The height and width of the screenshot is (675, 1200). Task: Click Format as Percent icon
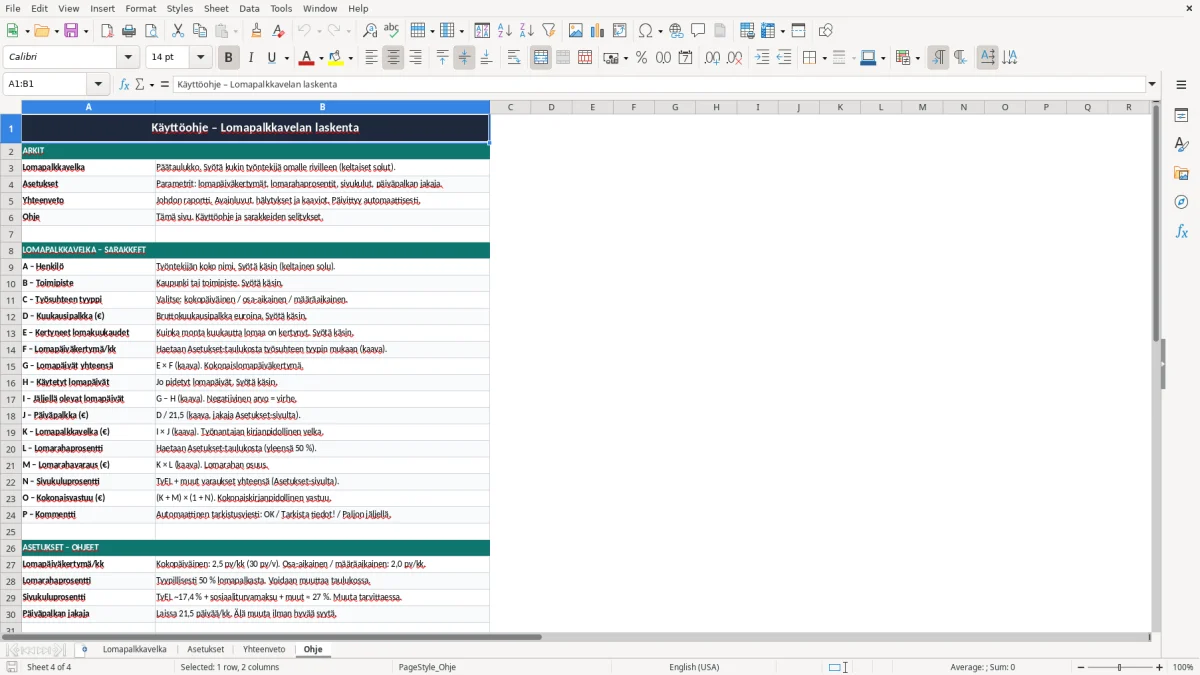641,58
